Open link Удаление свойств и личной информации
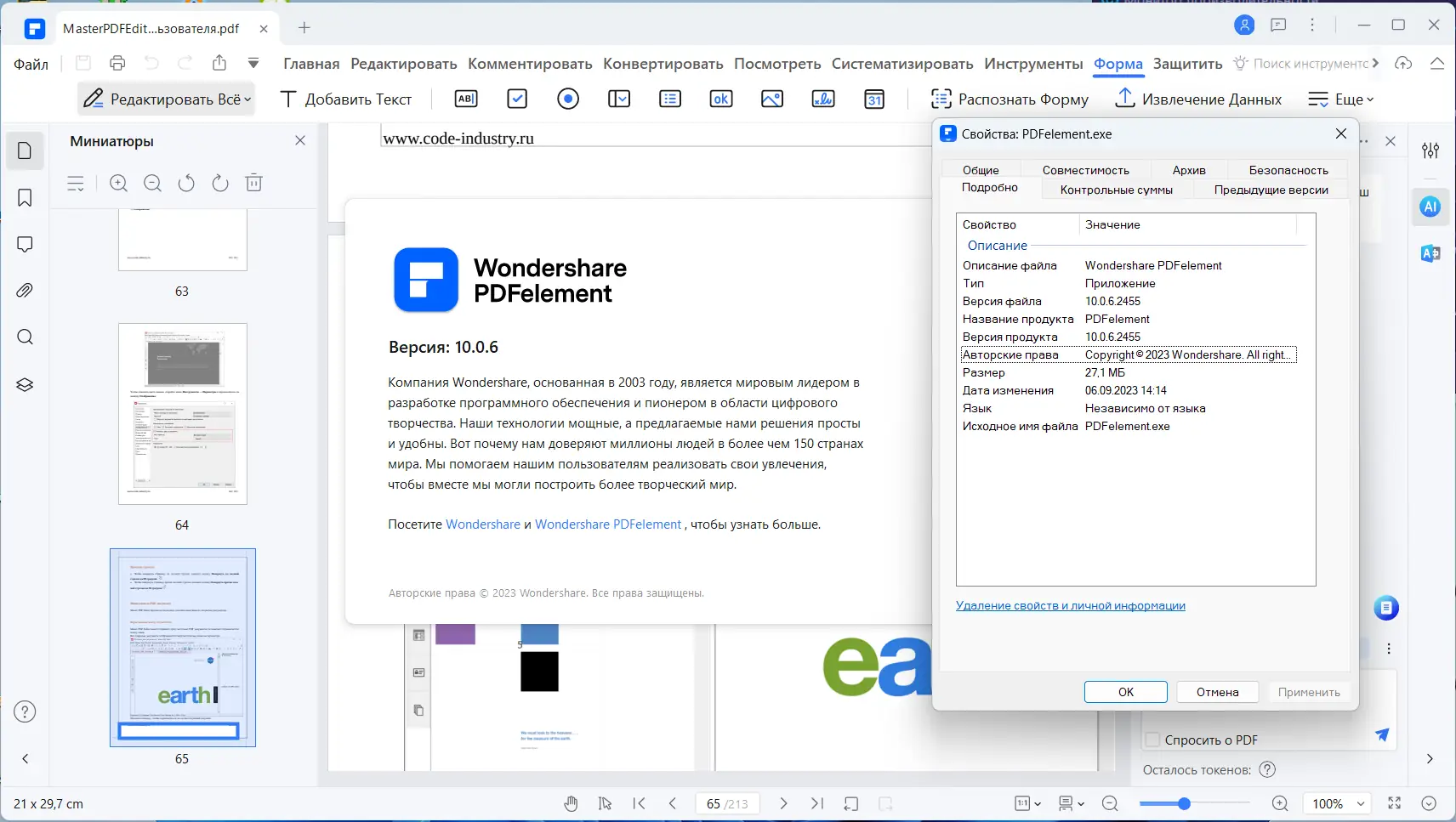The height and width of the screenshot is (822, 1456). (1070, 605)
